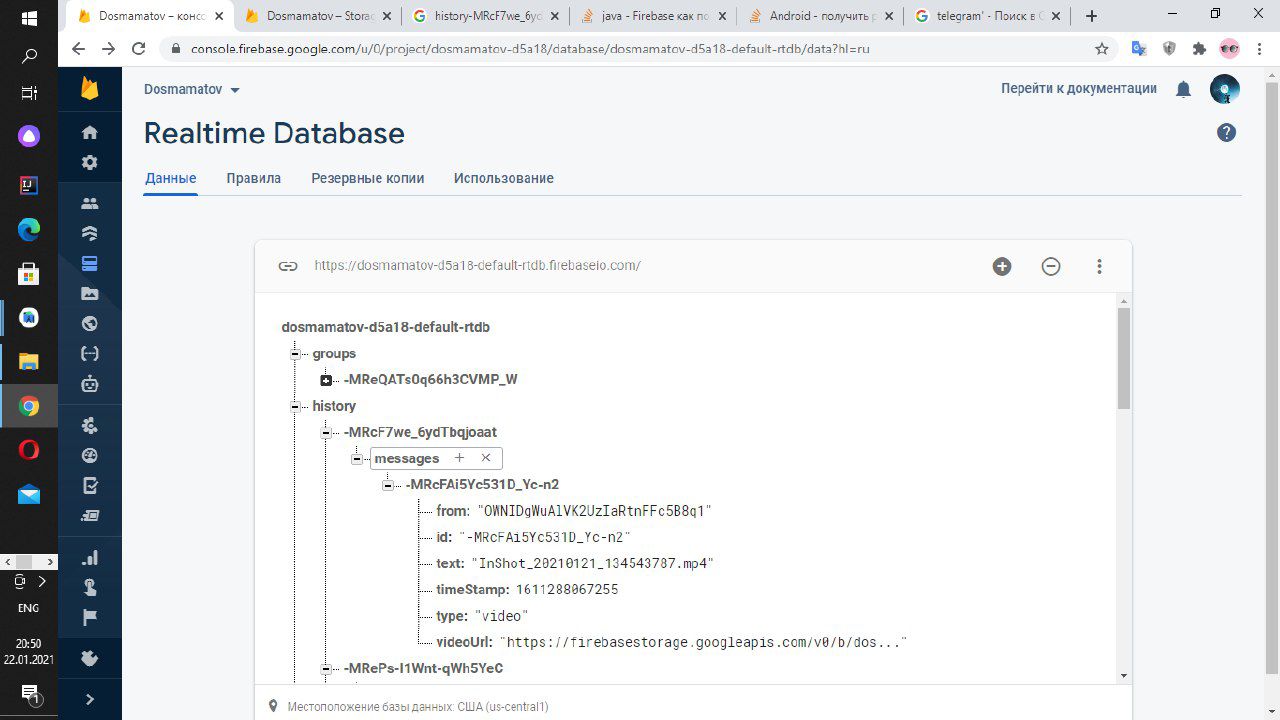1280x720 pixels.
Task: Click the expand-all plus circle icon
Action: click(x=1002, y=266)
